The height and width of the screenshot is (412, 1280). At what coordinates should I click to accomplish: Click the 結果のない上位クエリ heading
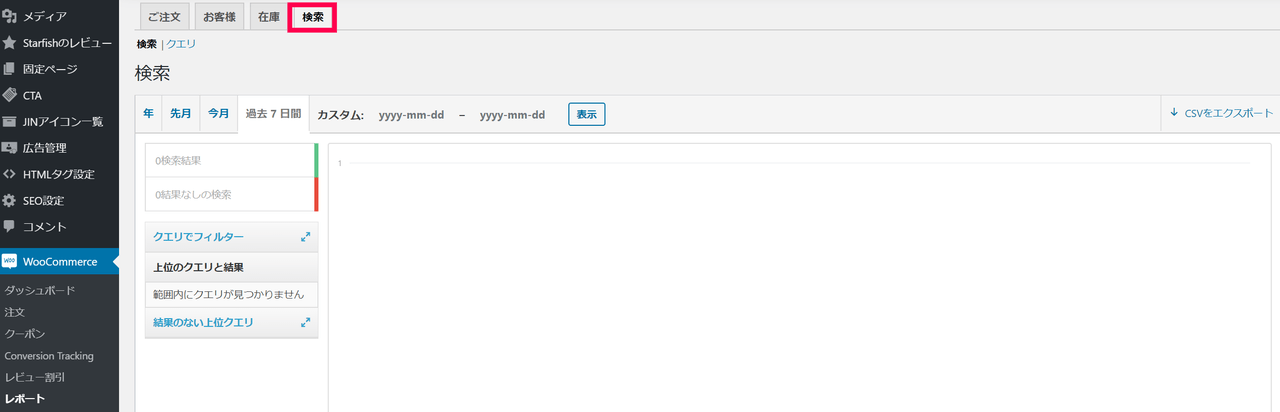pos(203,323)
